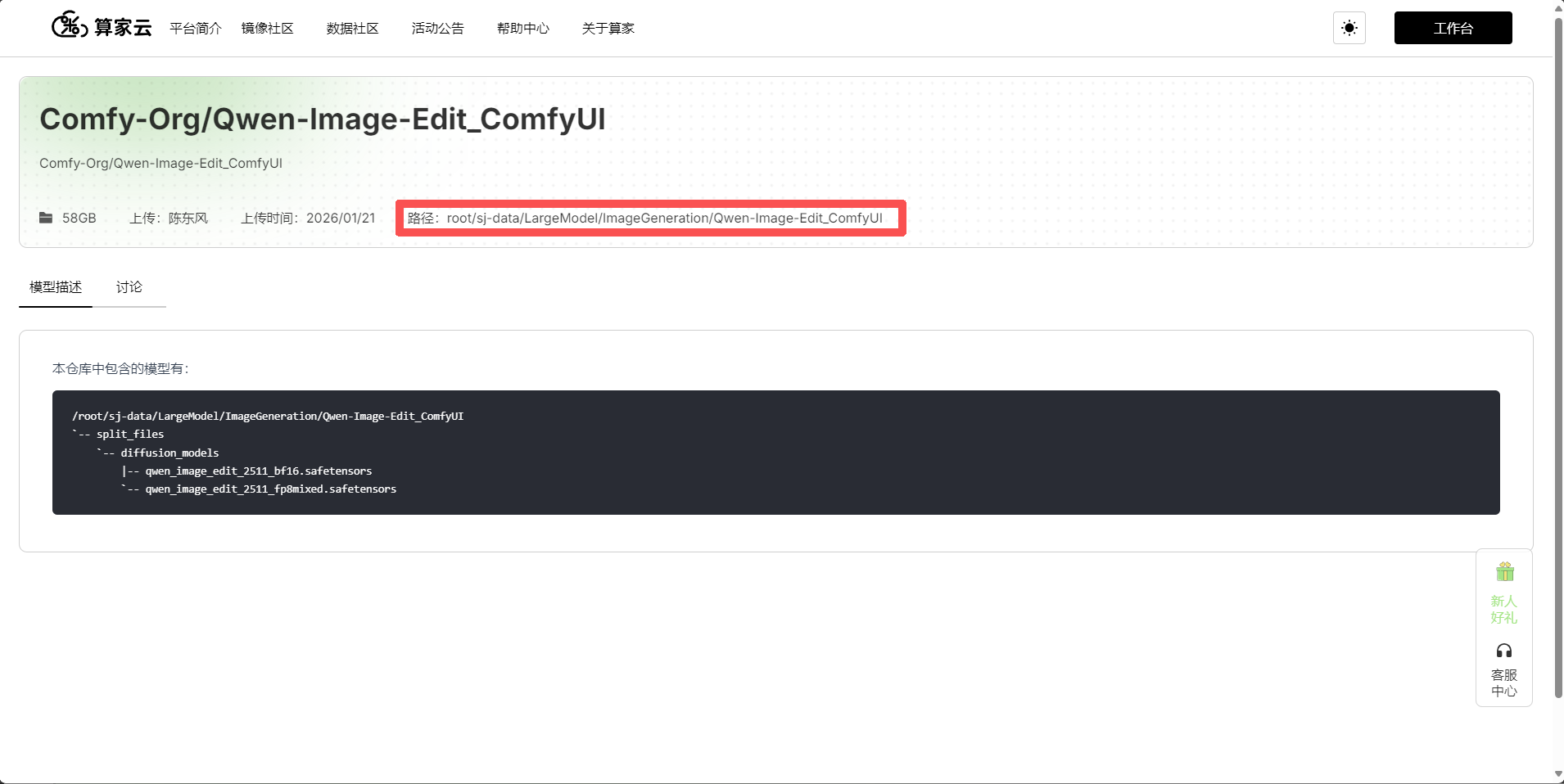The width and height of the screenshot is (1564, 784).
Task: Click the 58GB size label
Action: (79, 219)
